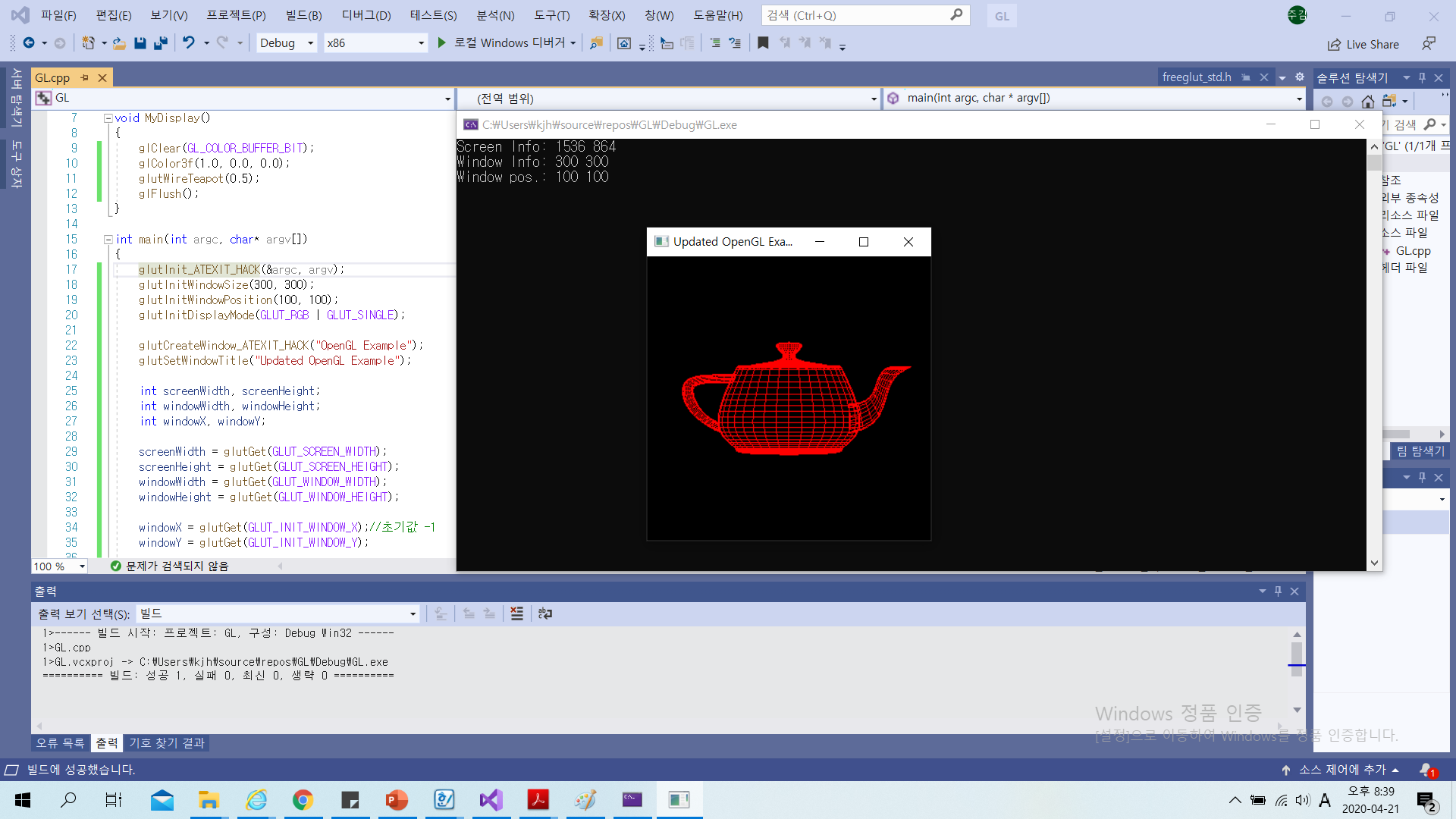1456x819 pixels.
Task: Click the bookmark toggle icon
Action: tap(763, 43)
